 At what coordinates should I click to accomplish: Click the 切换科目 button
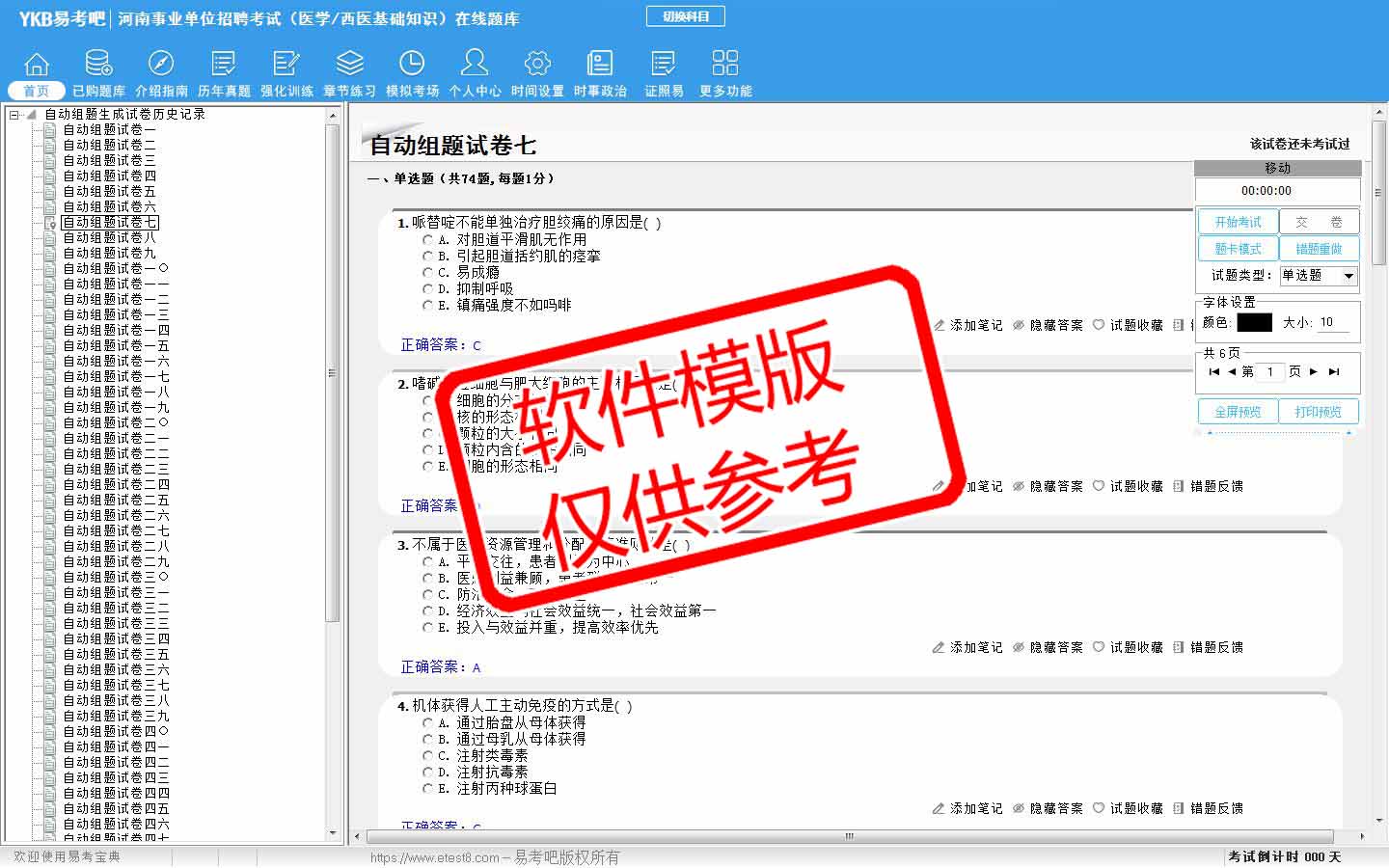click(x=685, y=16)
